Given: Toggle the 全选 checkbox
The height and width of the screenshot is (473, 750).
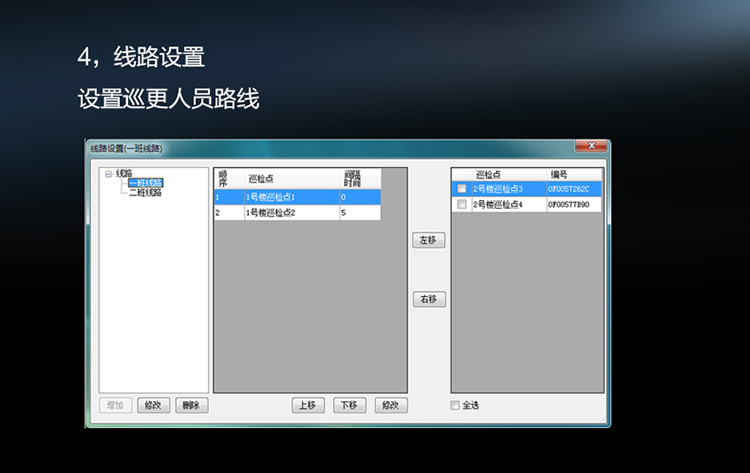Looking at the screenshot, I should (455, 405).
